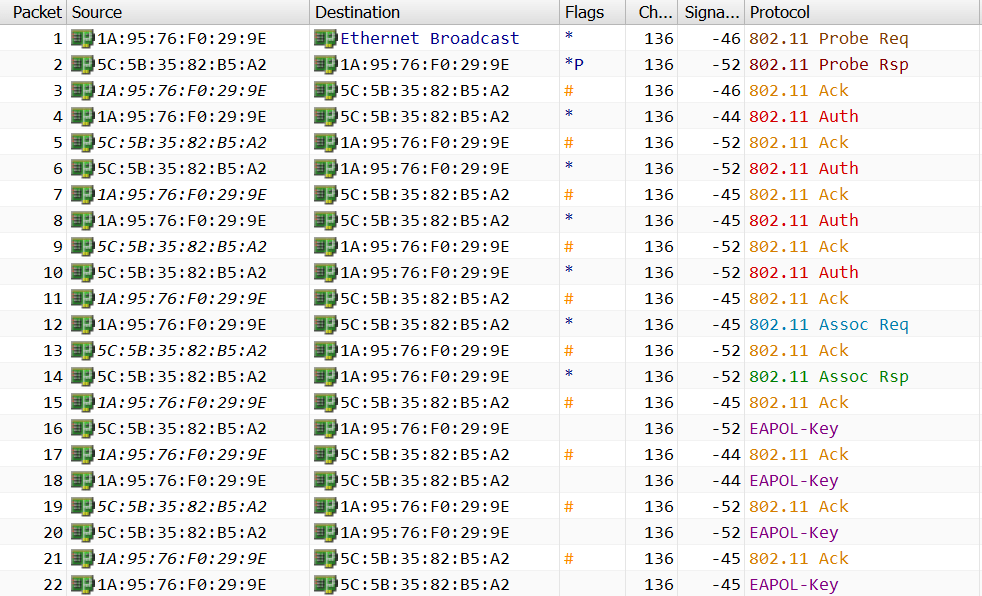Click the network card icon in packet 1 source
The height and width of the screenshot is (596, 982).
(x=82, y=39)
